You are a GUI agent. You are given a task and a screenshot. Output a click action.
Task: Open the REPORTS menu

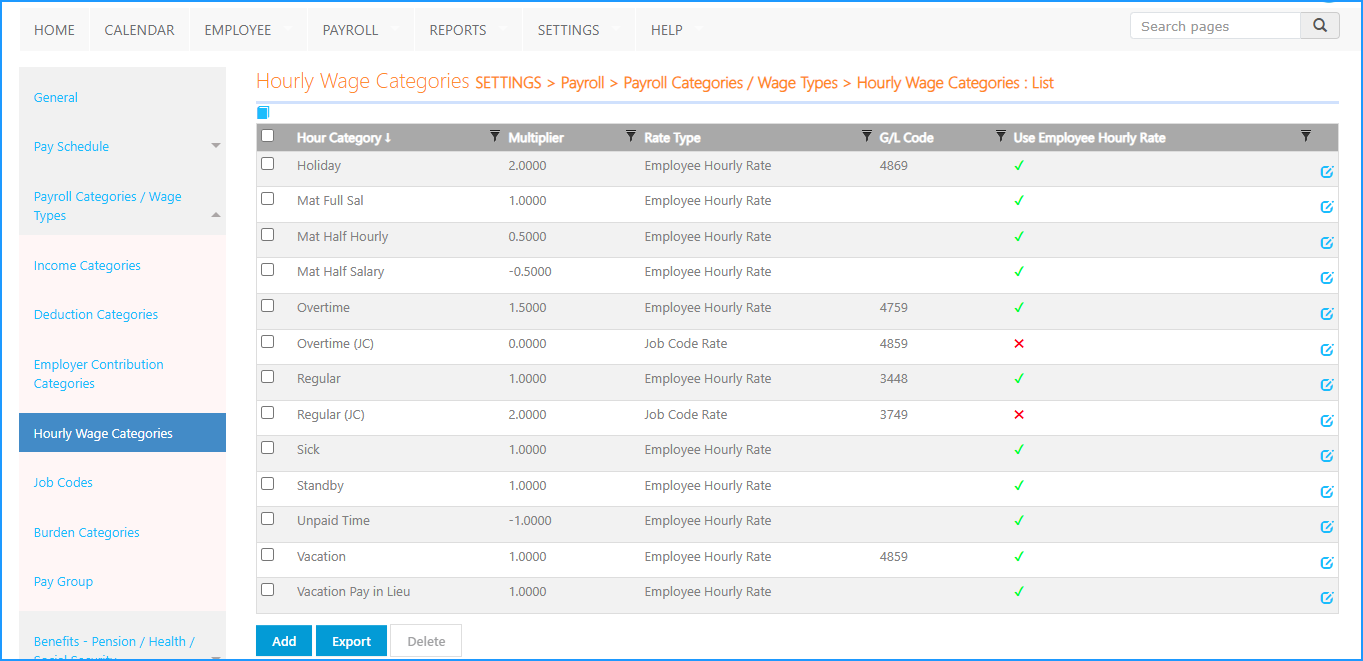point(457,30)
